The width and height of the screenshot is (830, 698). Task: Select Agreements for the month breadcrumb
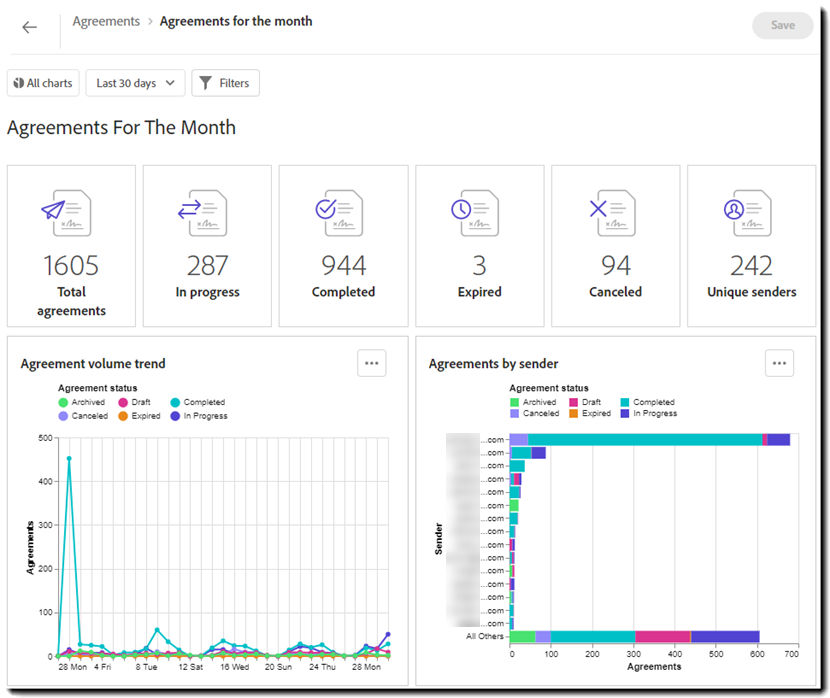pyautogui.click(x=236, y=21)
